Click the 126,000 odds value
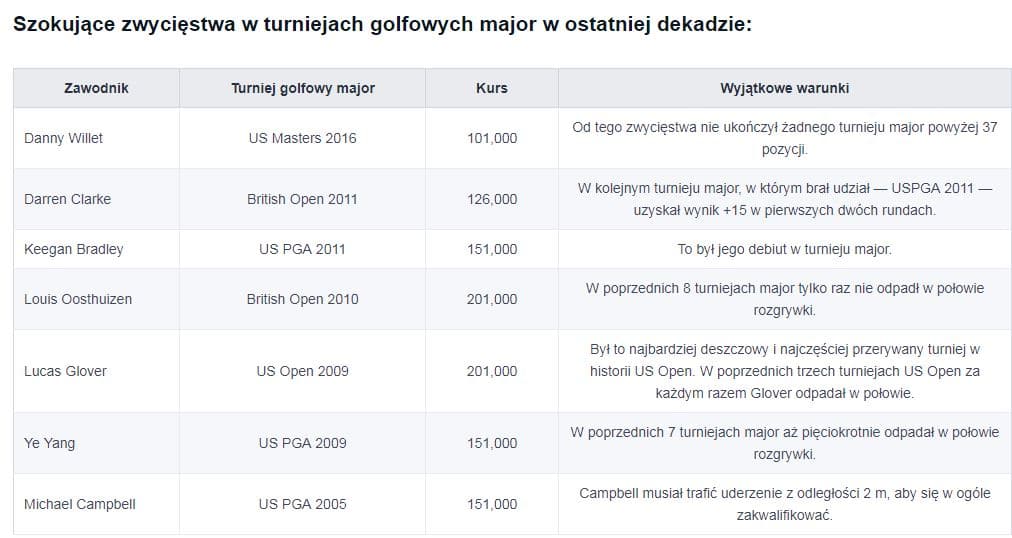Screen dimensions: 1012x538 (492, 199)
